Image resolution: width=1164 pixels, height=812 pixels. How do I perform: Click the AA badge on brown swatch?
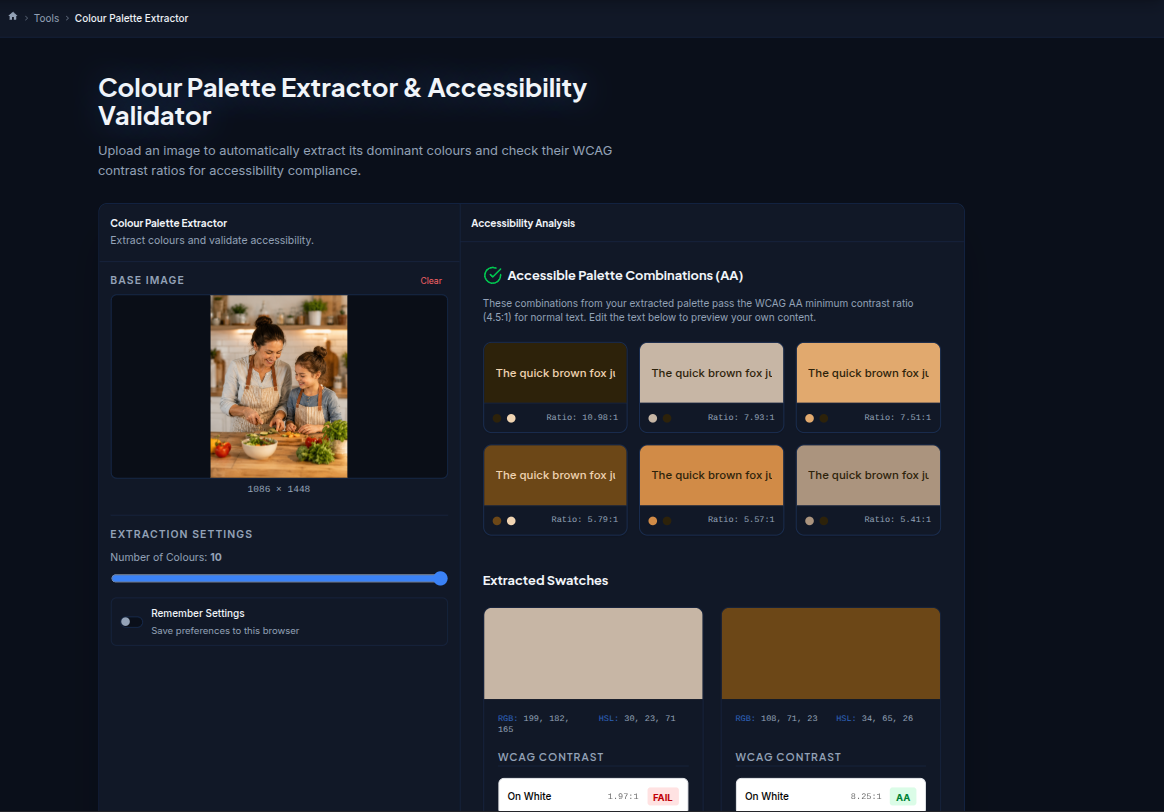point(903,797)
